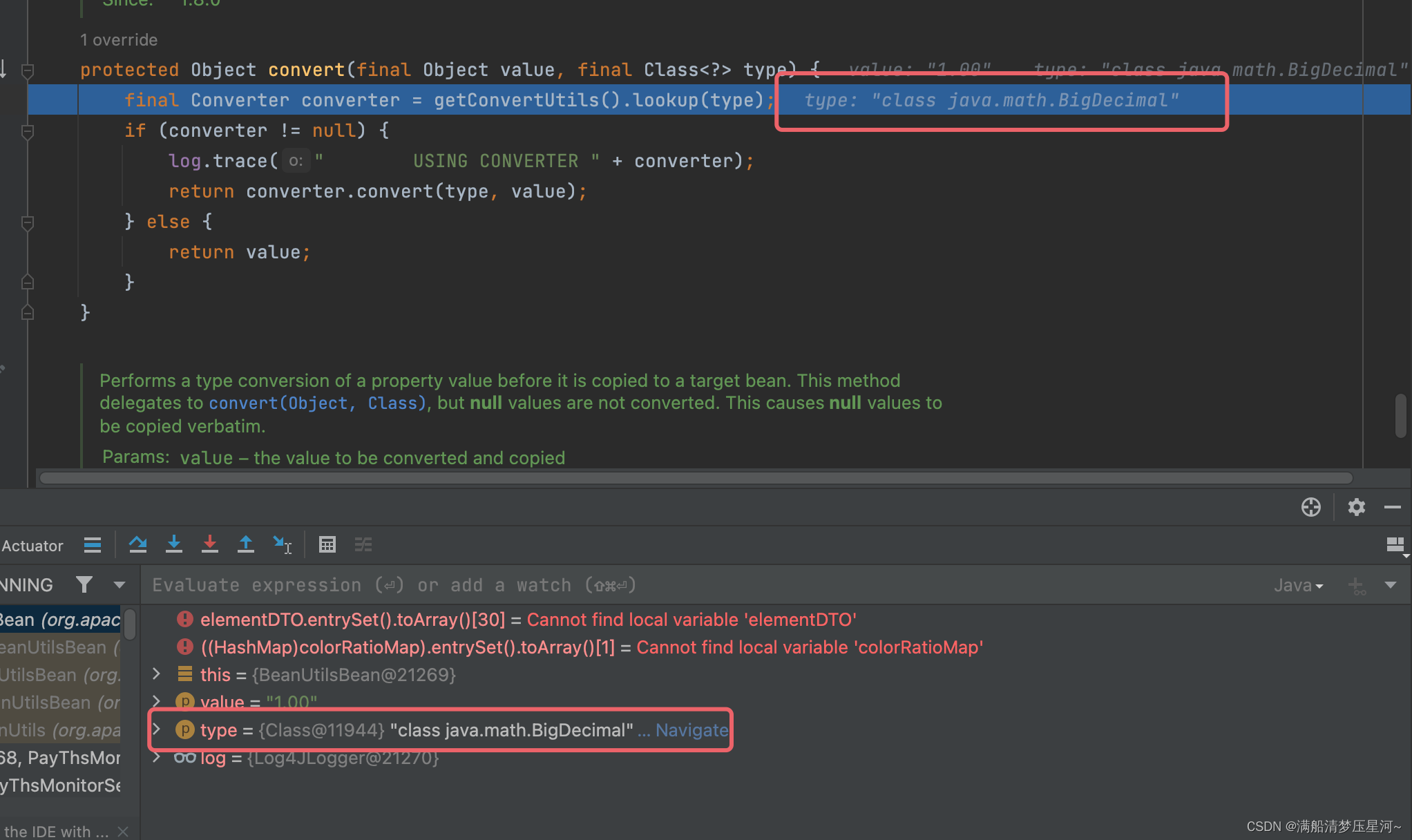Viewport: 1412px width, 840px height.
Task: Toggle the if-block fold marker in gutter
Action: [x=28, y=131]
